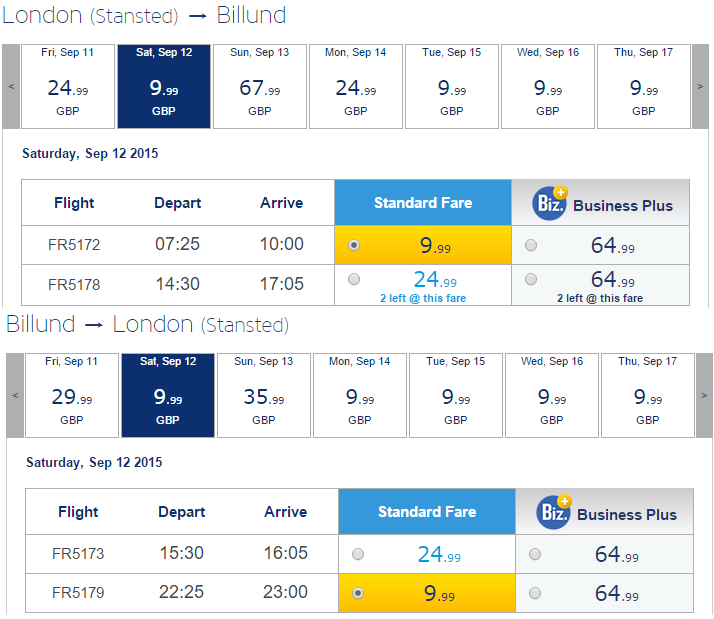
Task: Pick outbound Fri, Sep 11 date tab
Action: click(x=68, y=86)
